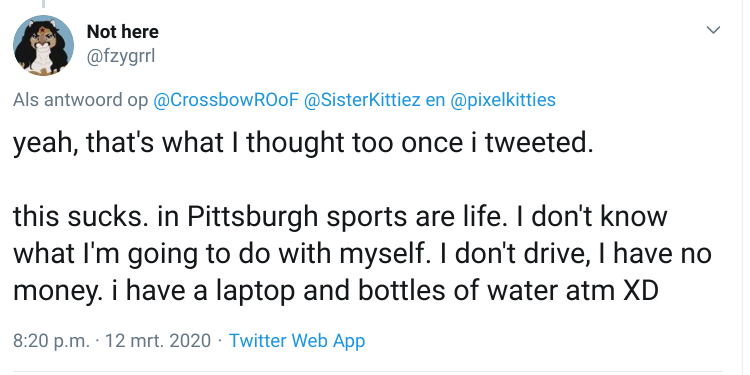Click the fzygrrl profile avatar picture
The image size is (750, 375).
click(x=43, y=45)
